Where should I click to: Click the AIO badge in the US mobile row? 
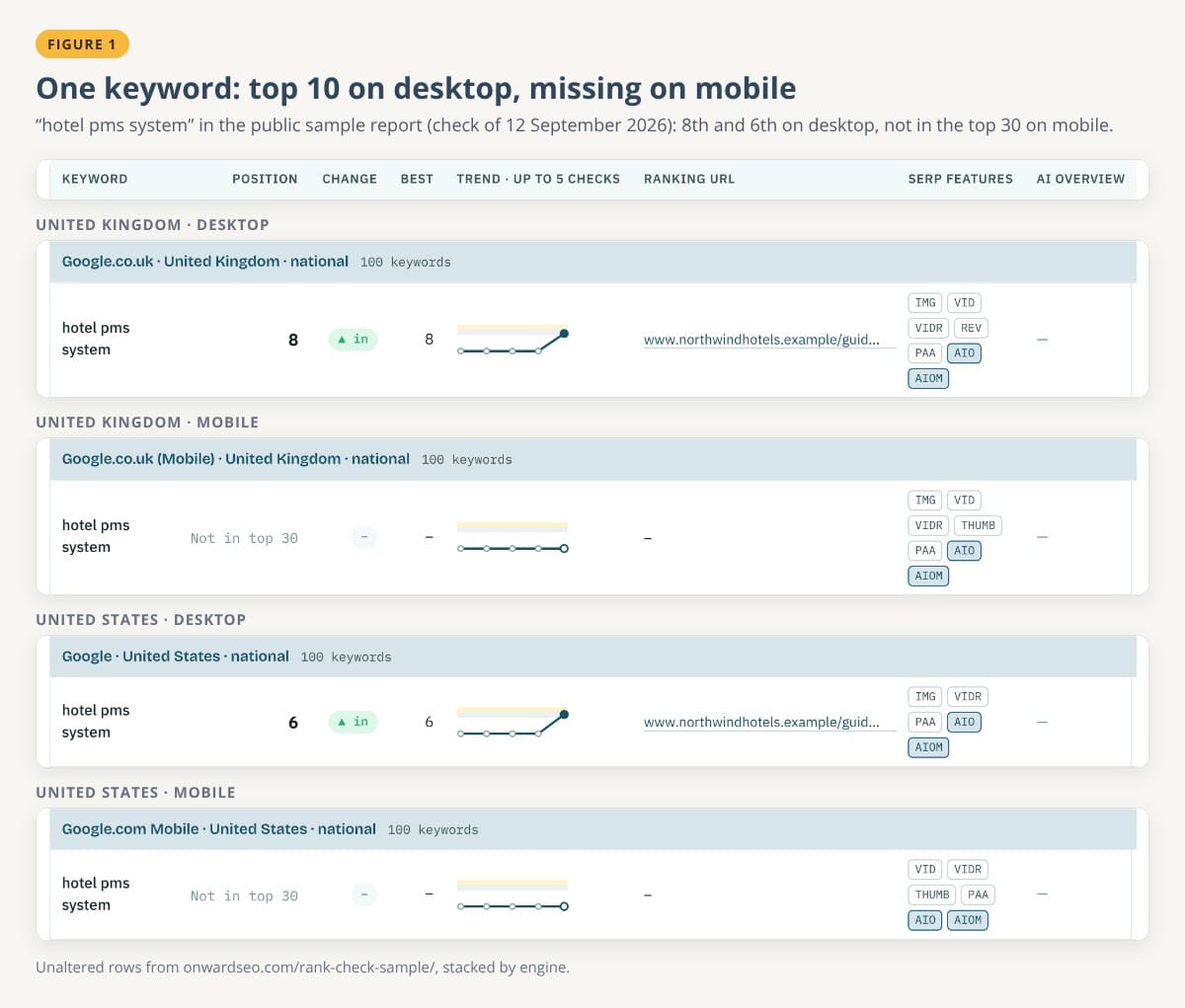pyautogui.click(x=925, y=920)
